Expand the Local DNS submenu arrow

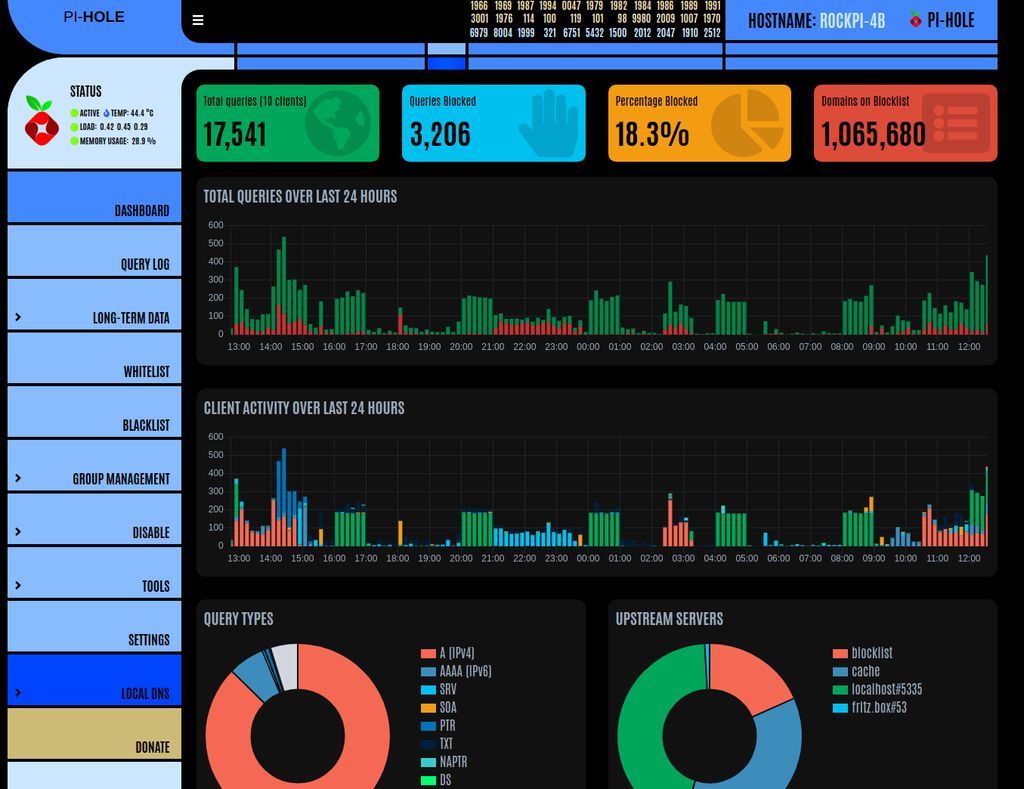(x=18, y=693)
